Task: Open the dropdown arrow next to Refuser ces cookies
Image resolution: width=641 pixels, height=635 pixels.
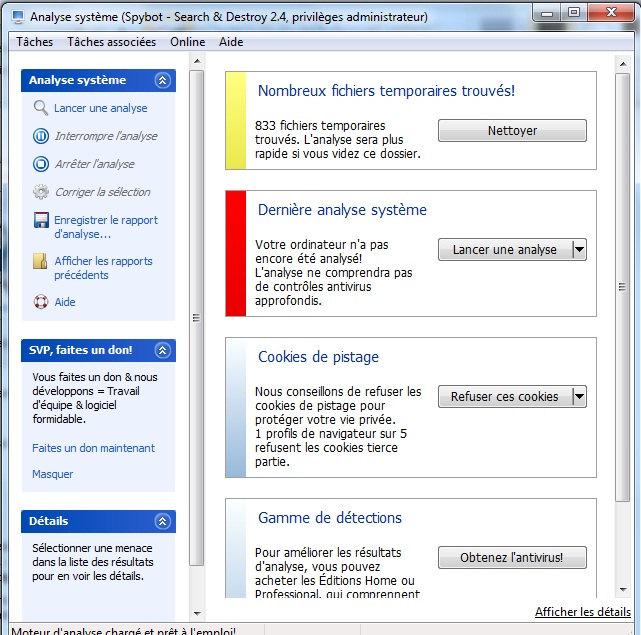Action: (579, 397)
